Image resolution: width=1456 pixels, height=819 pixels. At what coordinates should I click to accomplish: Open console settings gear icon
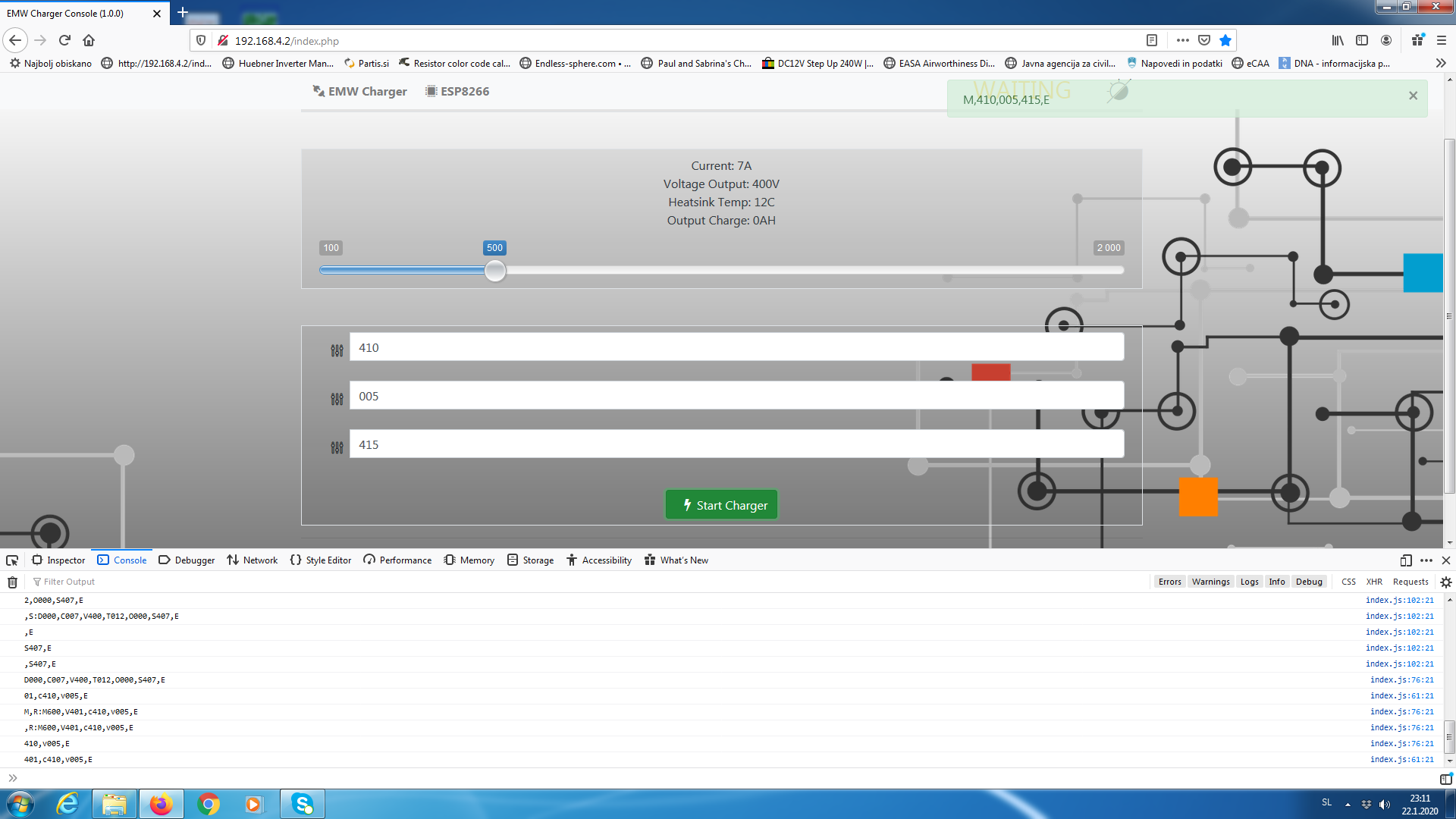point(1445,582)
